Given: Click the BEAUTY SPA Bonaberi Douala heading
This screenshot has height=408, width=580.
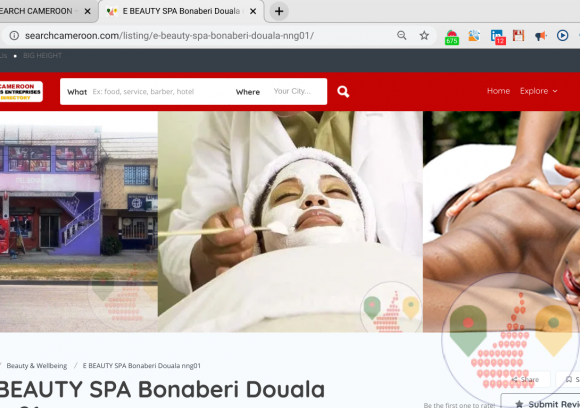Looking at the screenshot, I should tap(162, 390).
